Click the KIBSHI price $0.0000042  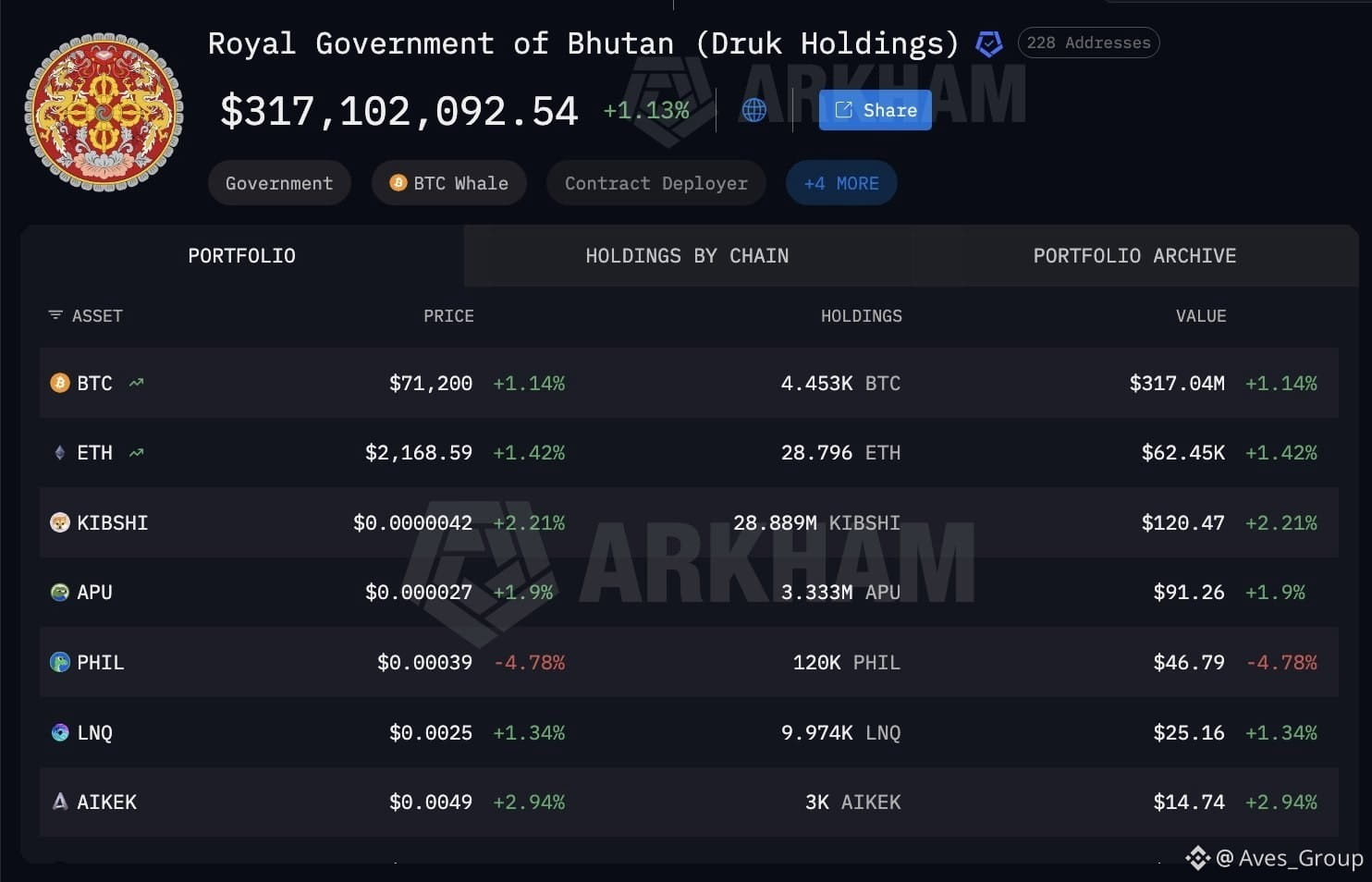[412, 522]
